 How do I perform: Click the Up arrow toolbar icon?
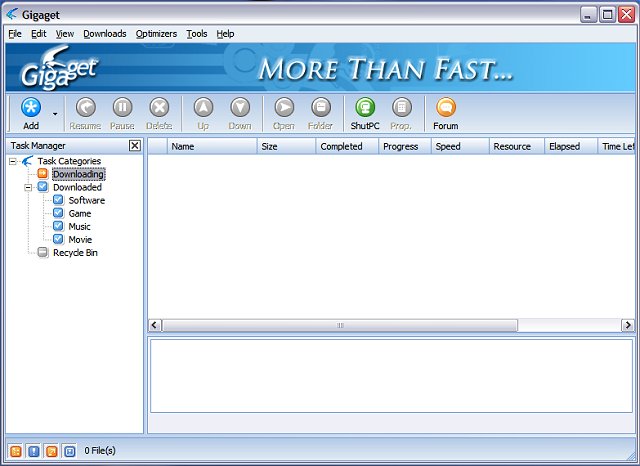(203, 108)
